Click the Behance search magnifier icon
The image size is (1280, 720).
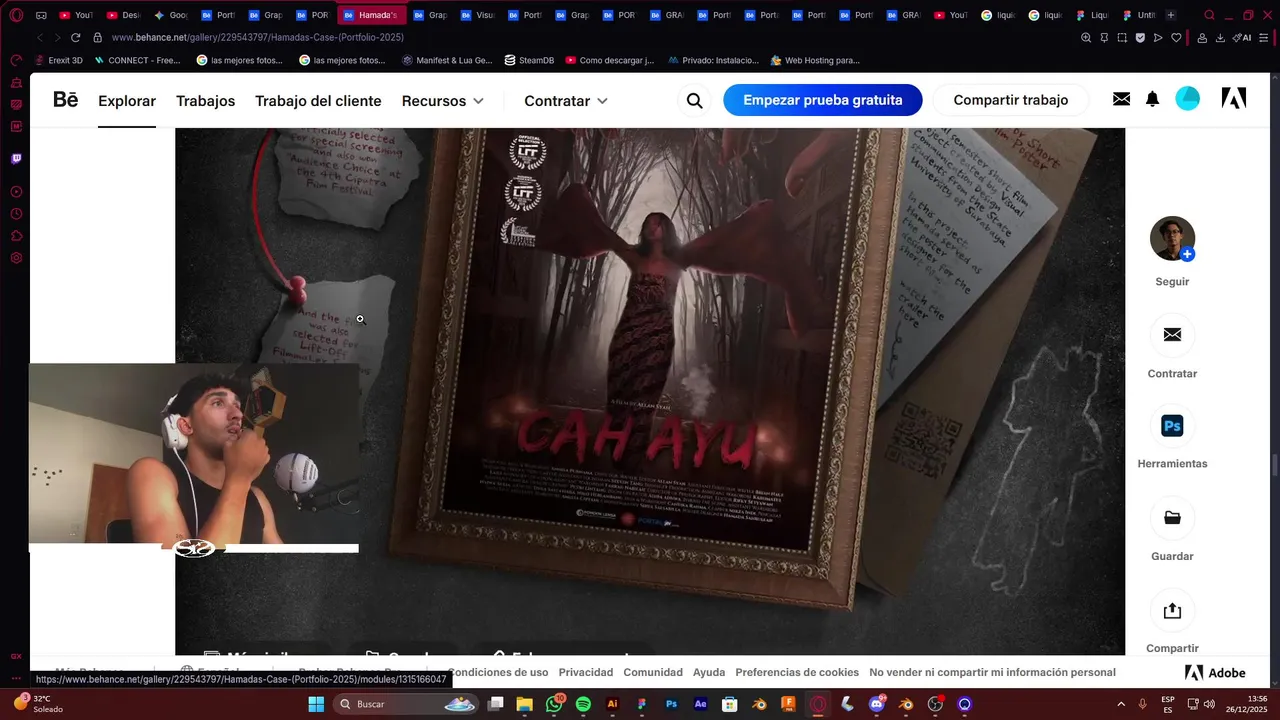(694, 100)
